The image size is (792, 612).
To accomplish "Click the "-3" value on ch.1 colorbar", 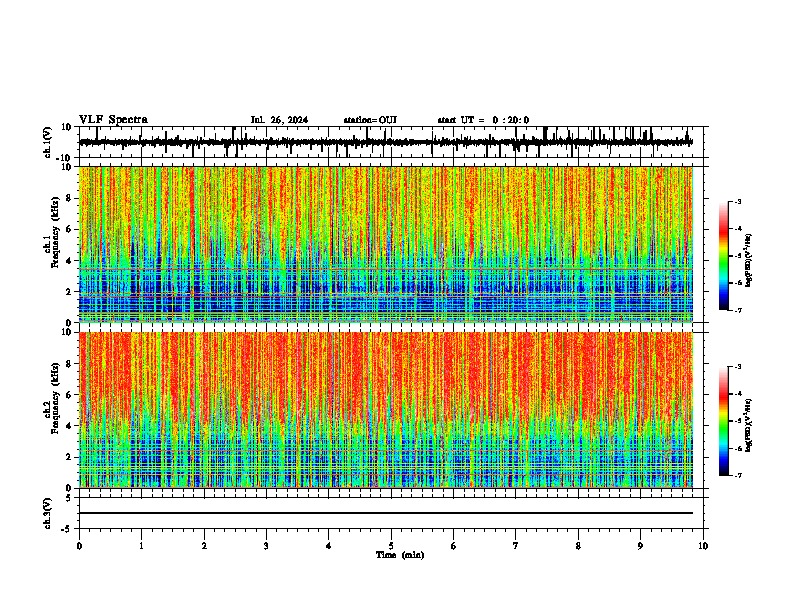I will 738,201.
